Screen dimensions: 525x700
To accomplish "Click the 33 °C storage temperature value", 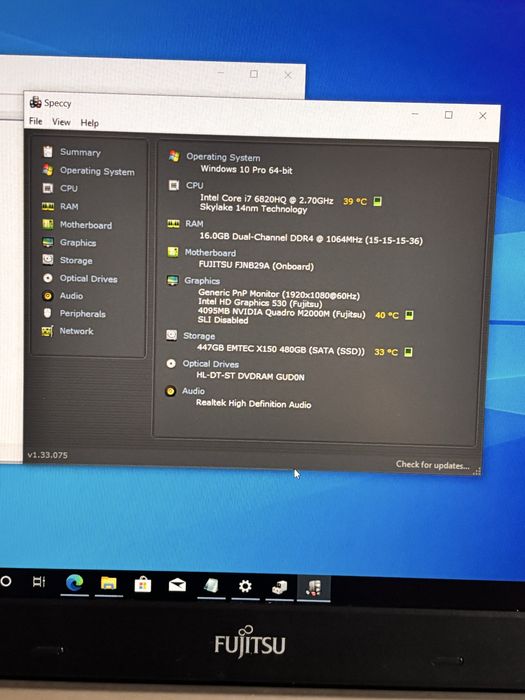I will pyautogui.click(x=386, y=352).
